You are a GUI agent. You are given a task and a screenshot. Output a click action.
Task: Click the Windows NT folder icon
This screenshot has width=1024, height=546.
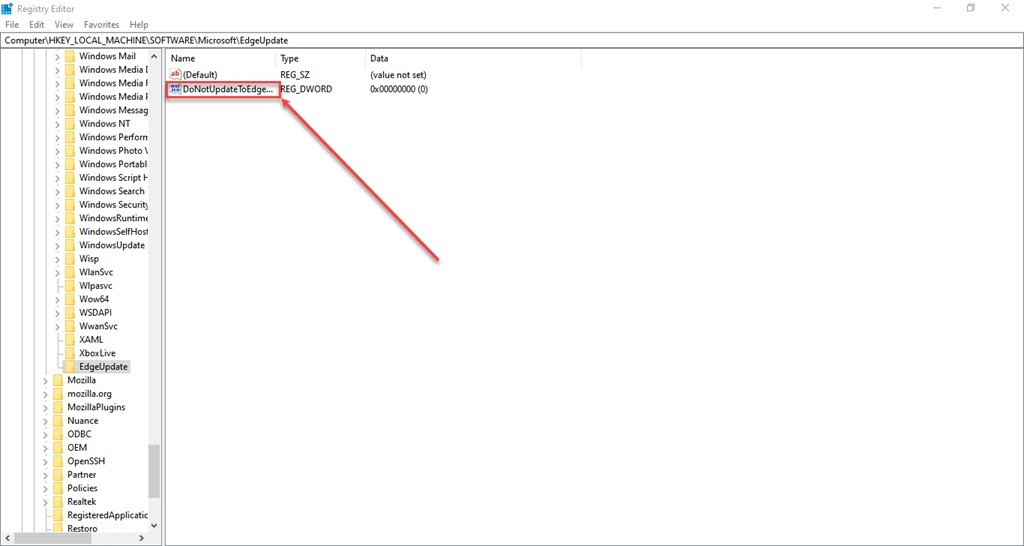(70, 123)
